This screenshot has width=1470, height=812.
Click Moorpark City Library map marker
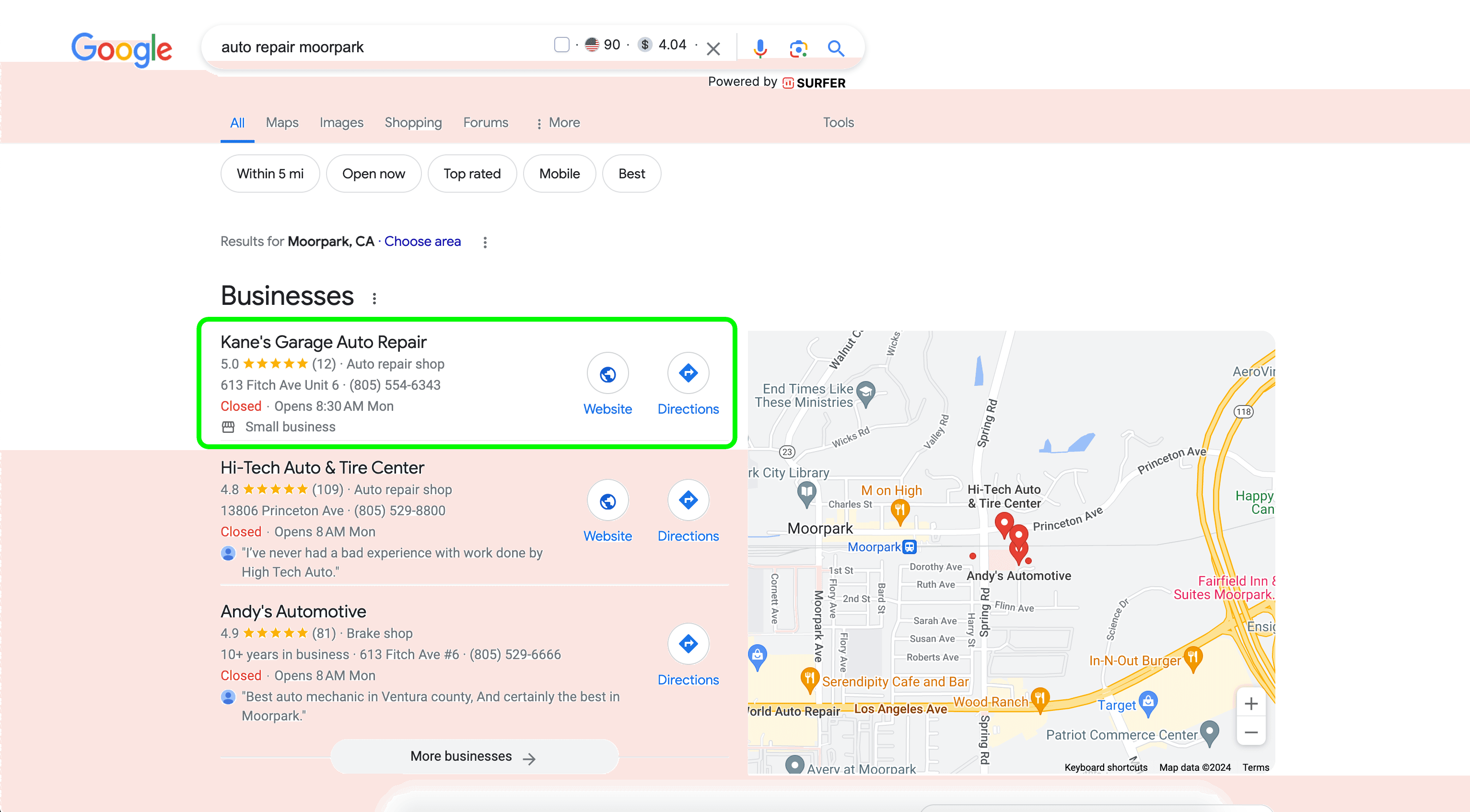pos(806,492)
